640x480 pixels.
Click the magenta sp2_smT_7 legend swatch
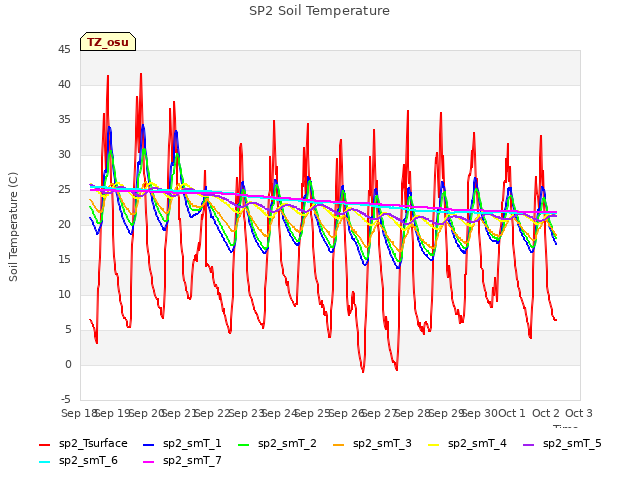pos(149,462)
